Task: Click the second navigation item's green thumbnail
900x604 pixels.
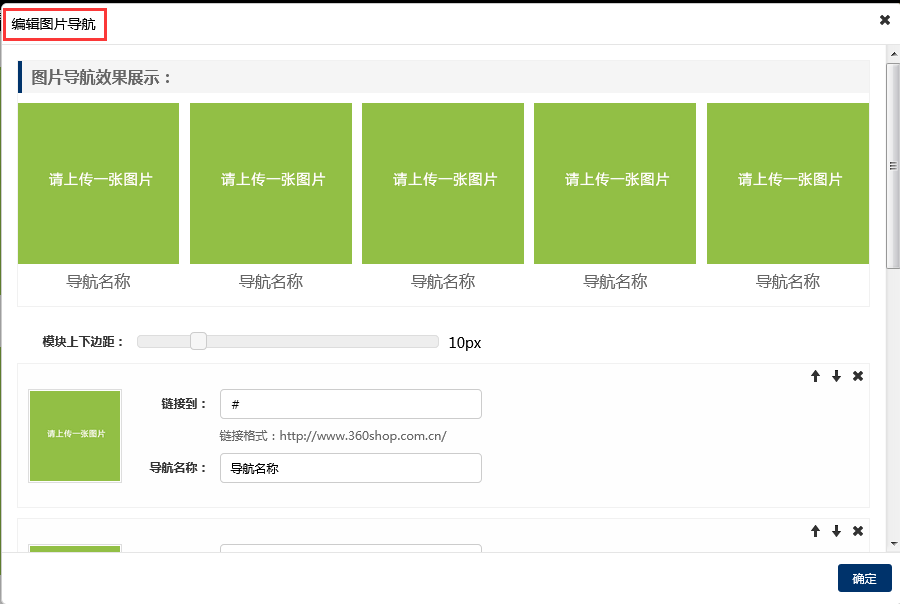Action: (x=75, y=550)
